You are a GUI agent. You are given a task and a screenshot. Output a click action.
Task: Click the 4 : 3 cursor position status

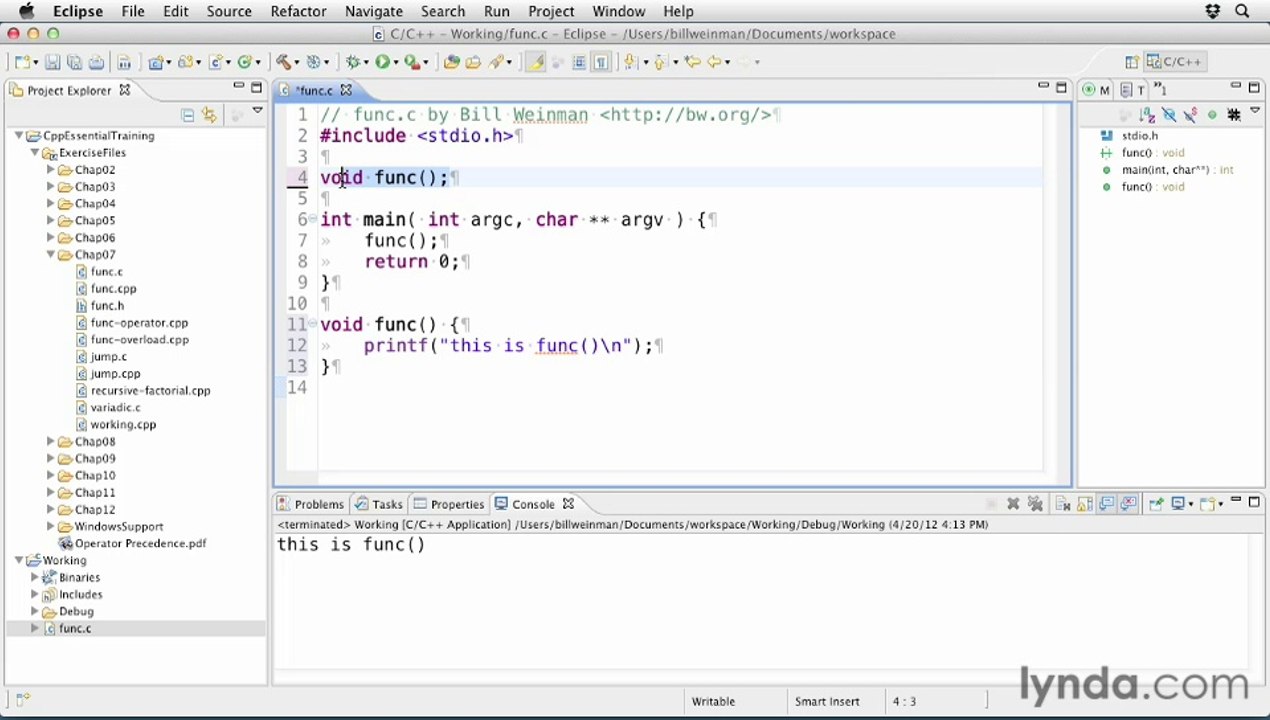904,702
